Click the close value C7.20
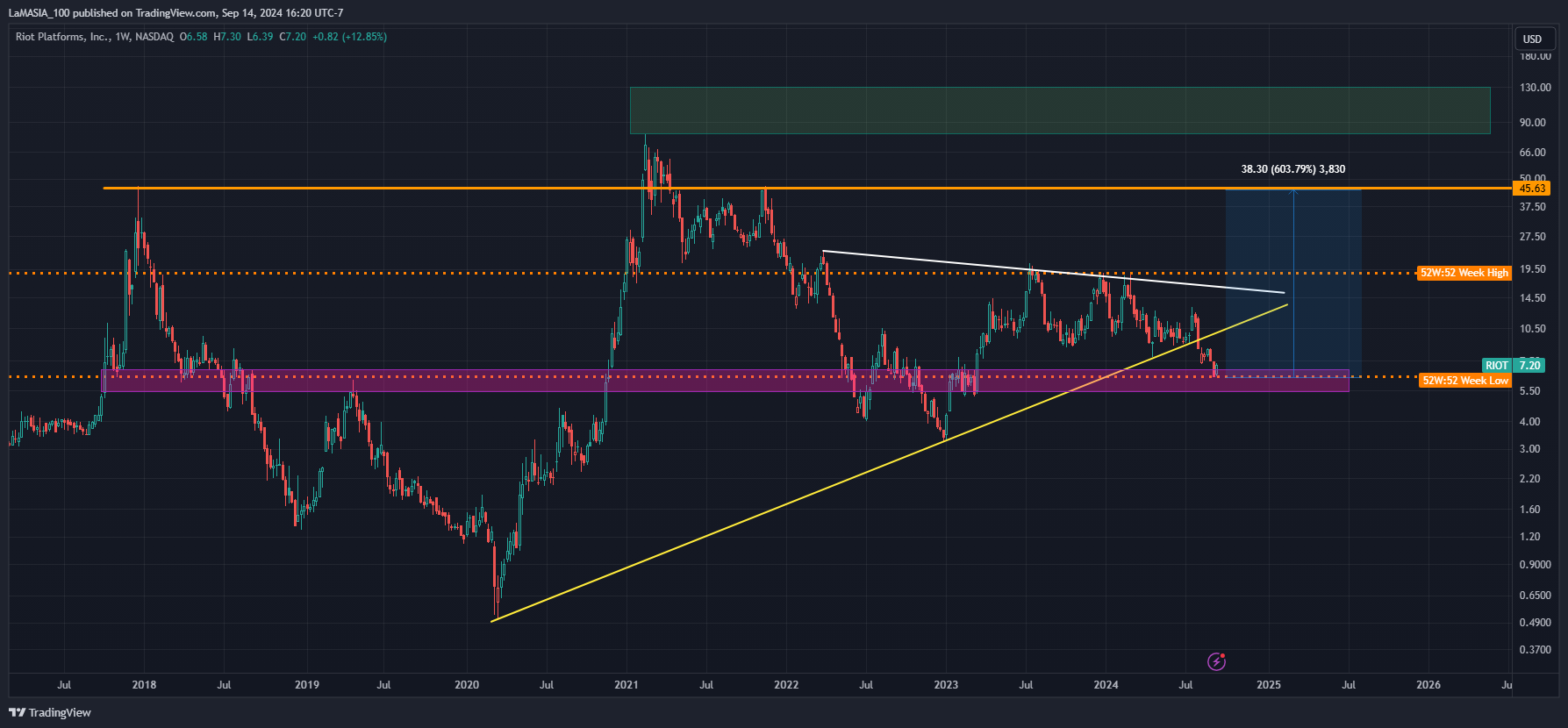The image size is (1568, 728). pyautogui.click(x=293, y=37)
